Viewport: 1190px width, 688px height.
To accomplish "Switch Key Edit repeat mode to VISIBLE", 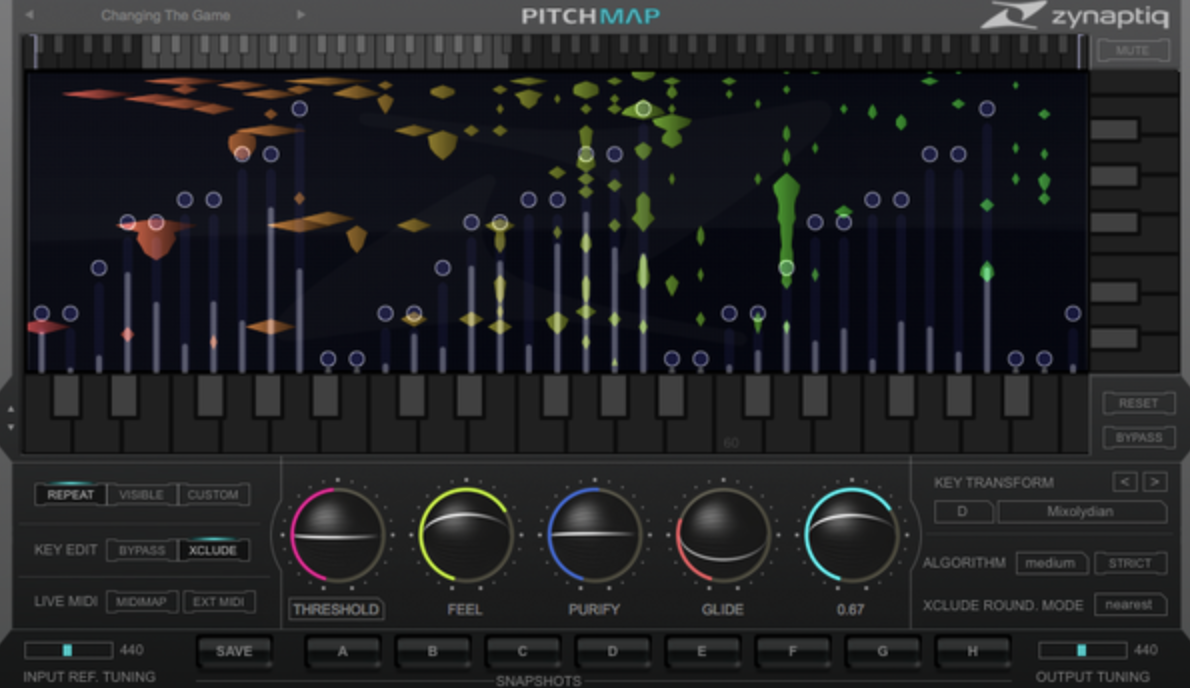I will pyautogui.click(x=143, y=494).
